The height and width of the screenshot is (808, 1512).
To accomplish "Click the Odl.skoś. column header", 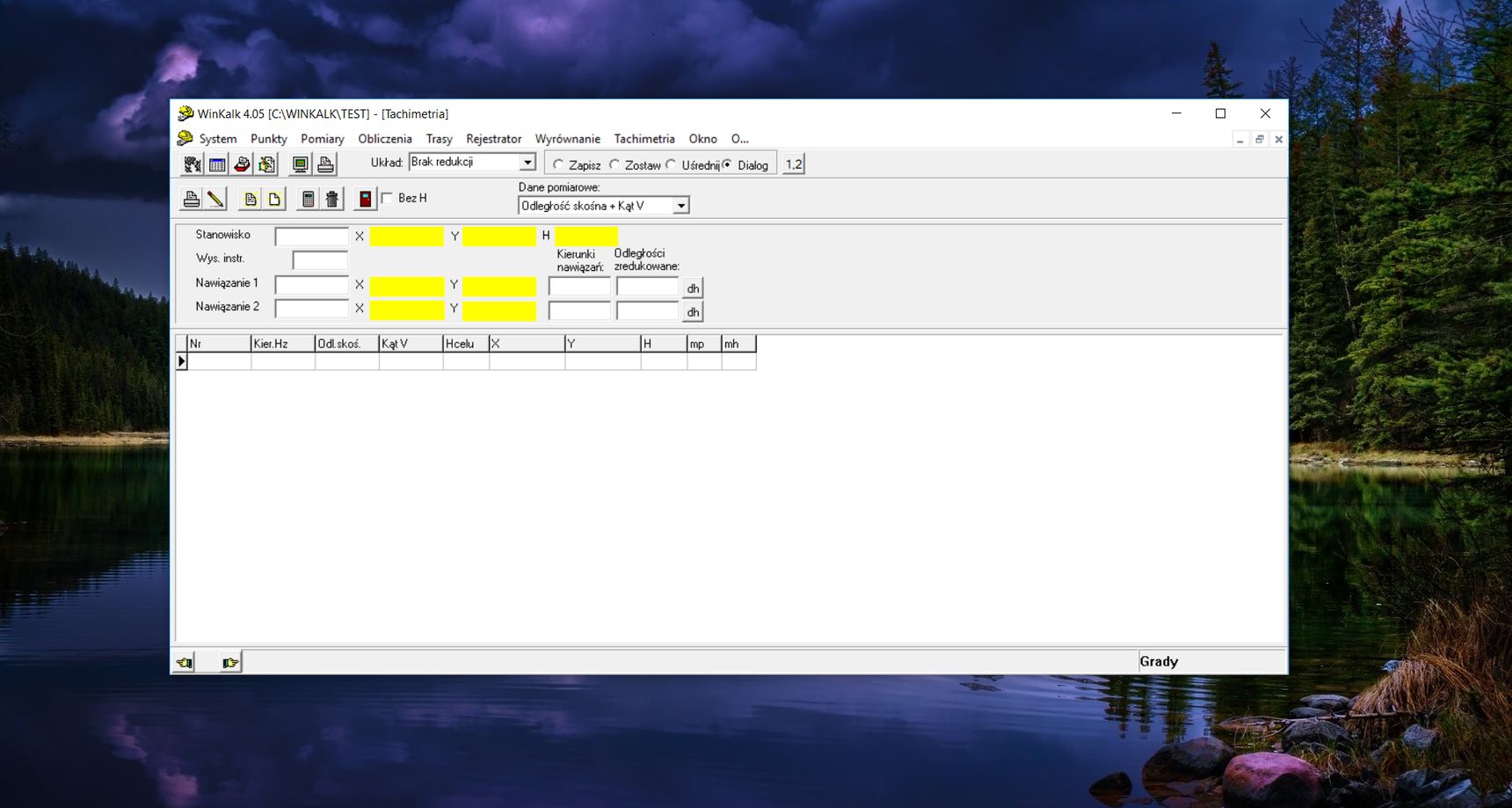I will (347, 344).
